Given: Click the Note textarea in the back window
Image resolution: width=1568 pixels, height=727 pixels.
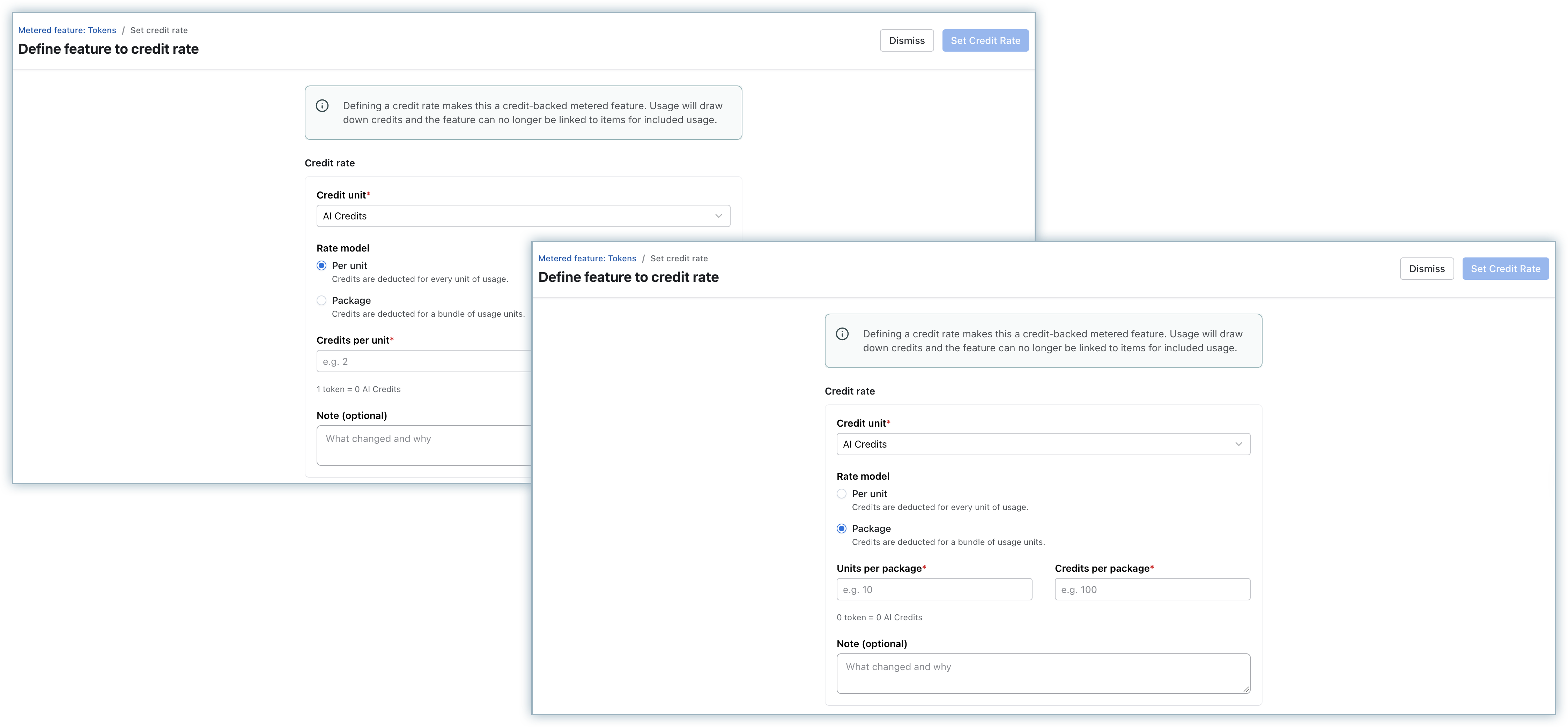Looking at the screenshot, I should tap(424, 445).
